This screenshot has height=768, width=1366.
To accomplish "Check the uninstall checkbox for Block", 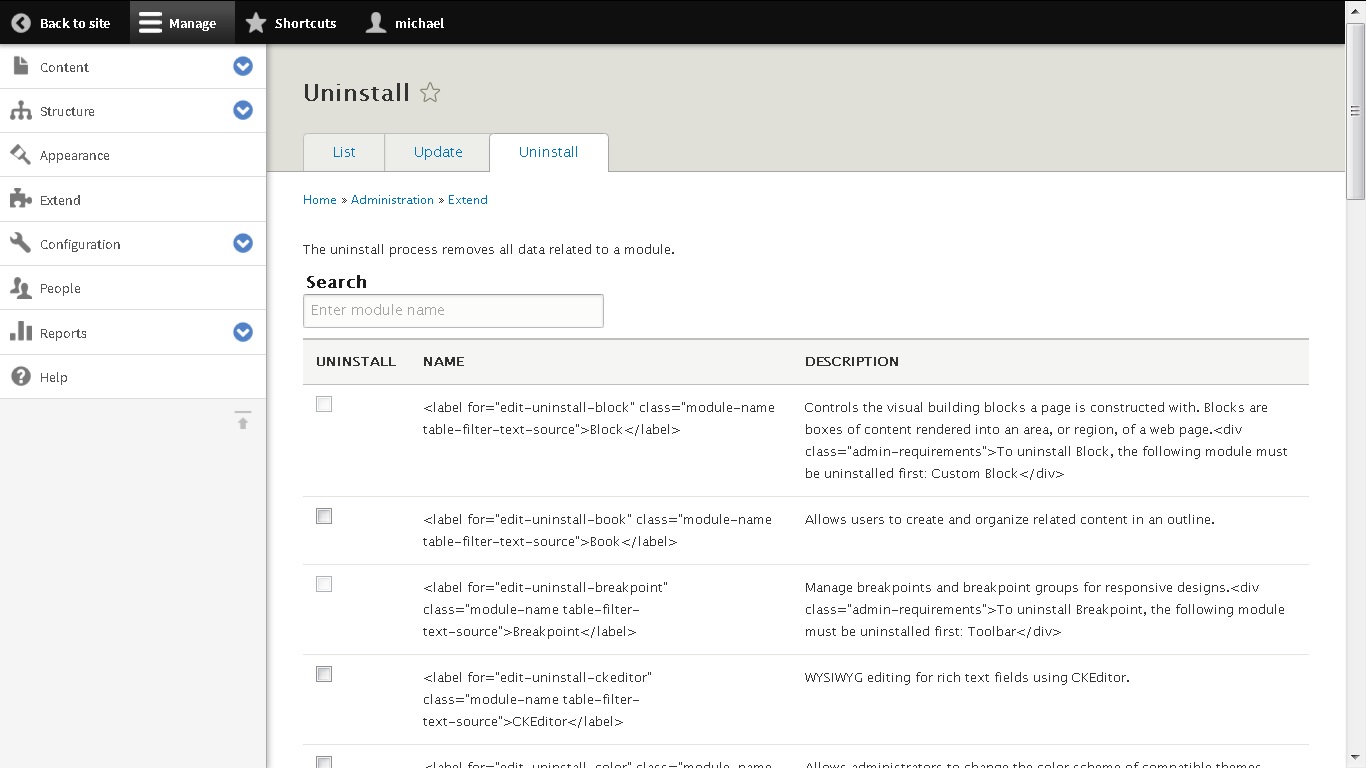I will click(323, 404).
